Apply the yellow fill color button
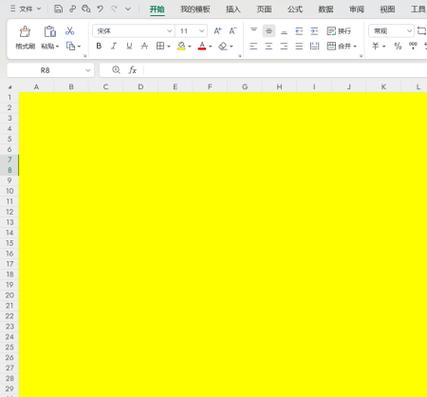427x397 pixels. click(x=181, y=46)
